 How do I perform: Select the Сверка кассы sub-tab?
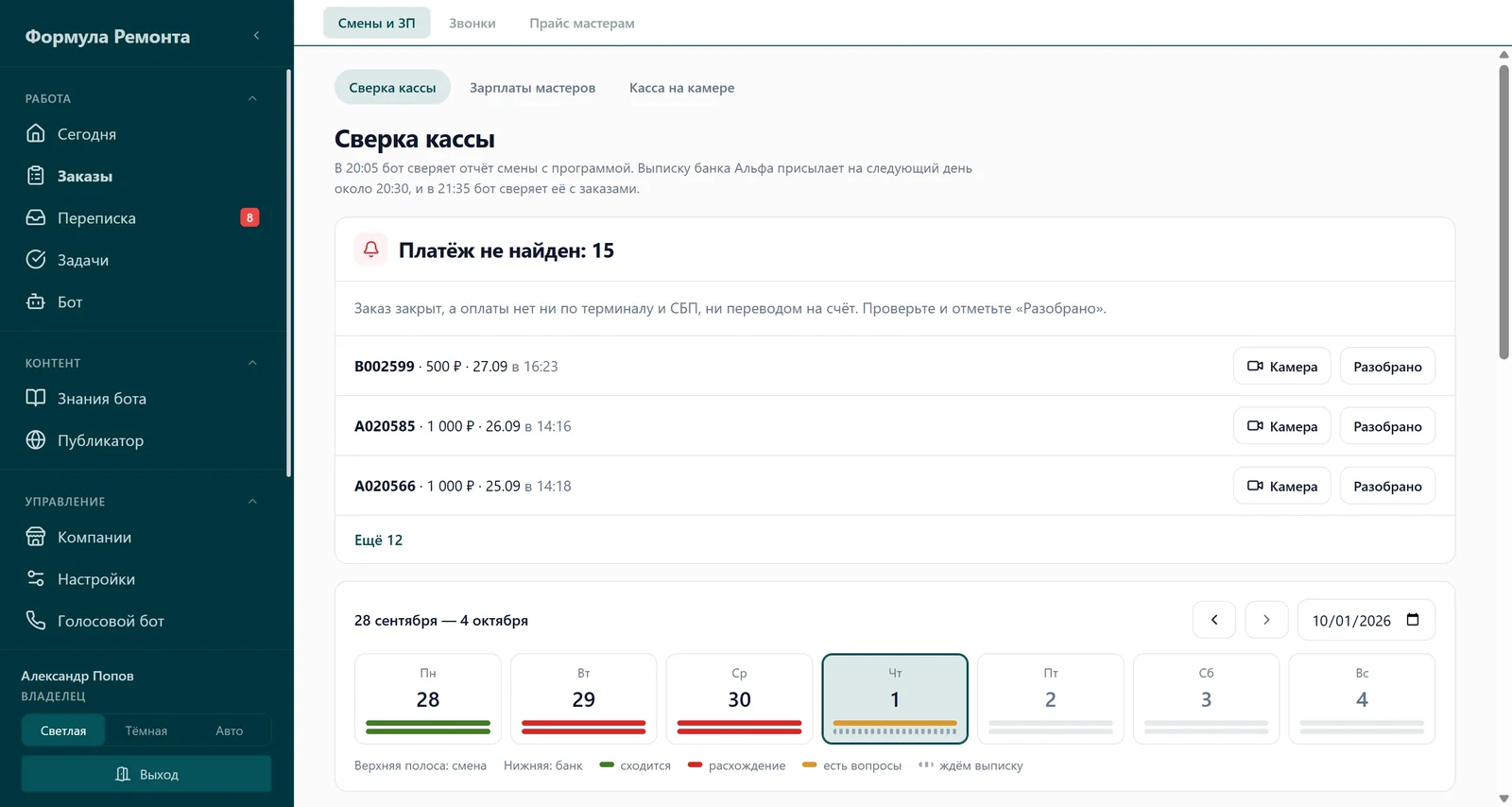[392, 87]
